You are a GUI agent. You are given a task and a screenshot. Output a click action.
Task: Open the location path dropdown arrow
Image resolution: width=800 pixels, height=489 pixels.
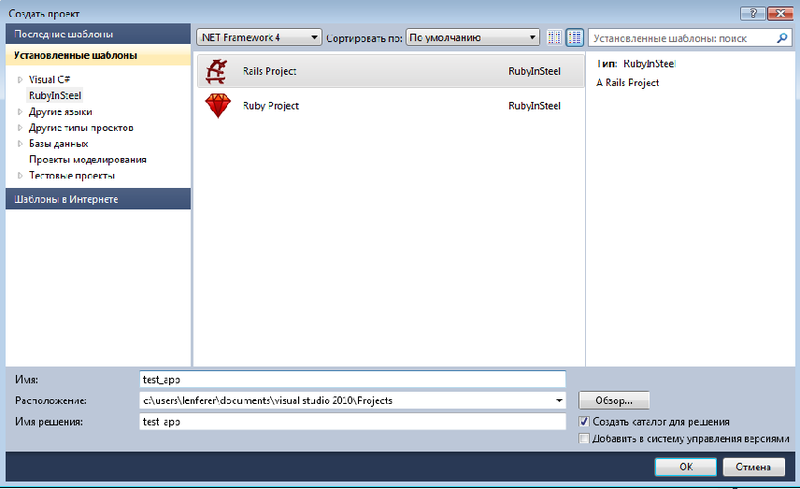(x=559, y=401)
